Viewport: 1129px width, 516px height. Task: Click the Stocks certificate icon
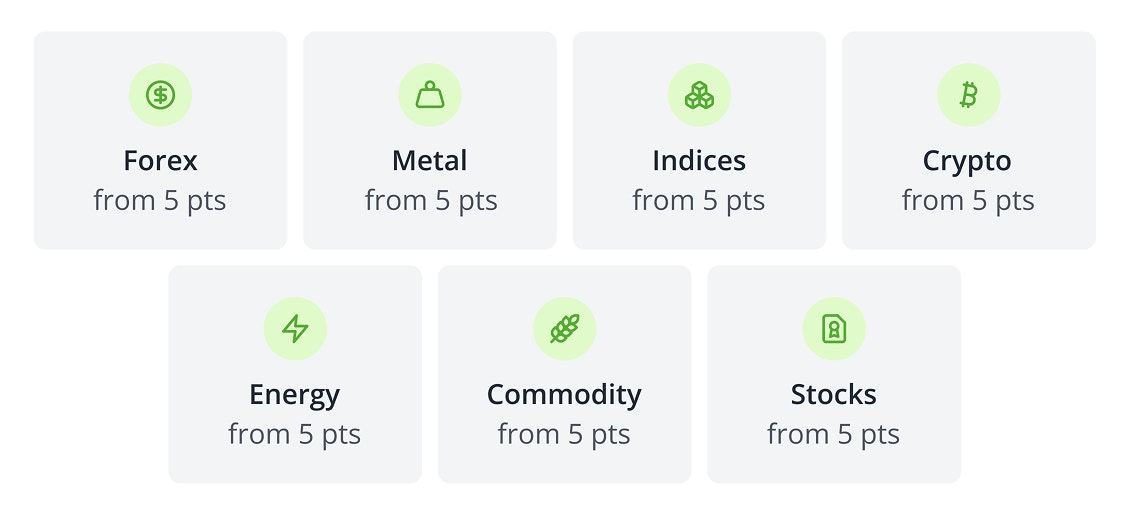(834, 328)
